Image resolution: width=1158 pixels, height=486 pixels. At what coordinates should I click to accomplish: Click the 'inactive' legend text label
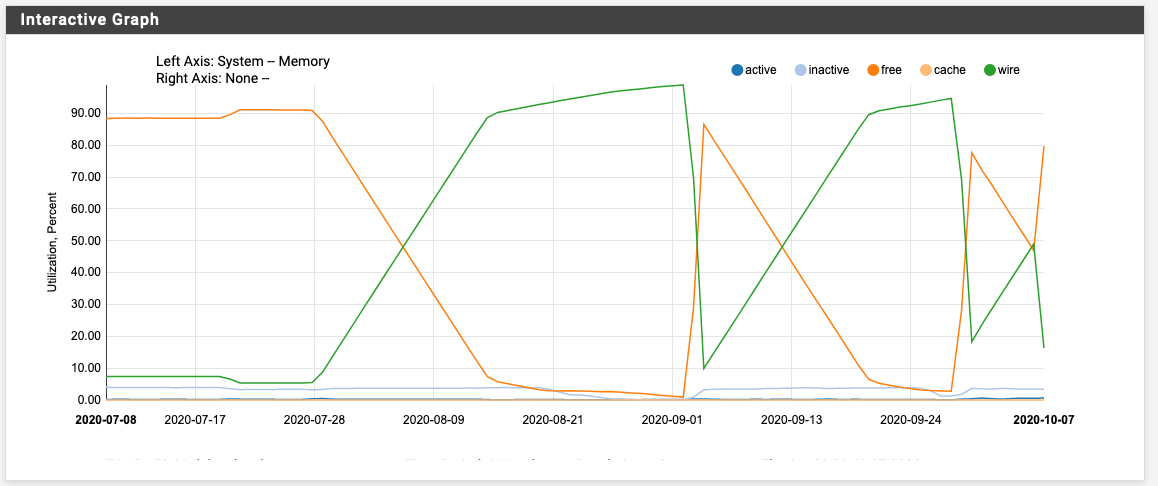pos(828,70)
